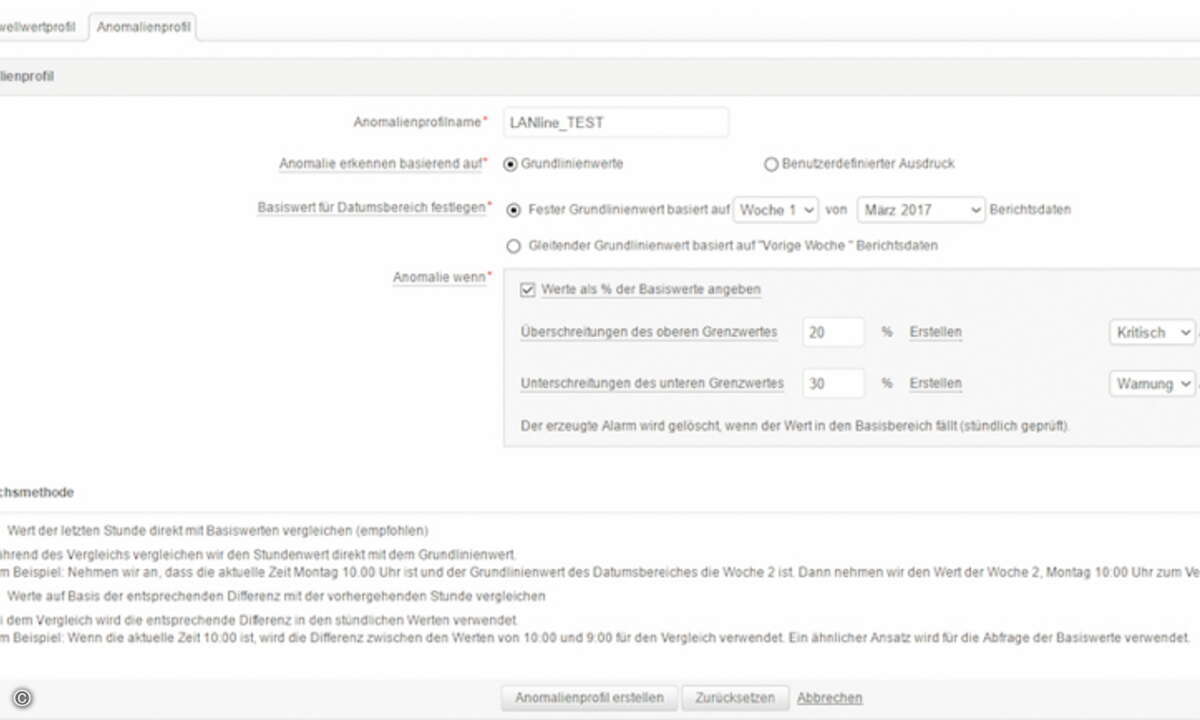Click the Überschreitungen des oberen Grenzwertes label
This screenshot has height=720, width=1200.
click(649, 332)
